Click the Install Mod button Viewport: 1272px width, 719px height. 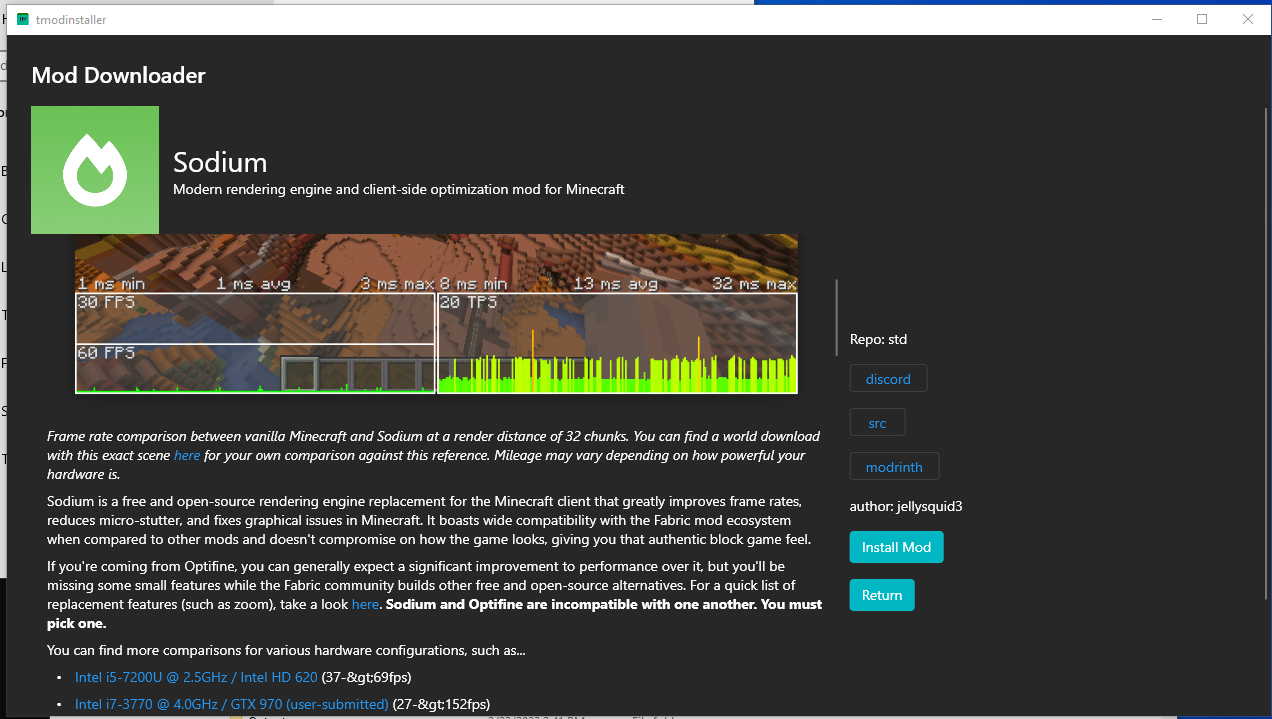click(x=896, y=547)
